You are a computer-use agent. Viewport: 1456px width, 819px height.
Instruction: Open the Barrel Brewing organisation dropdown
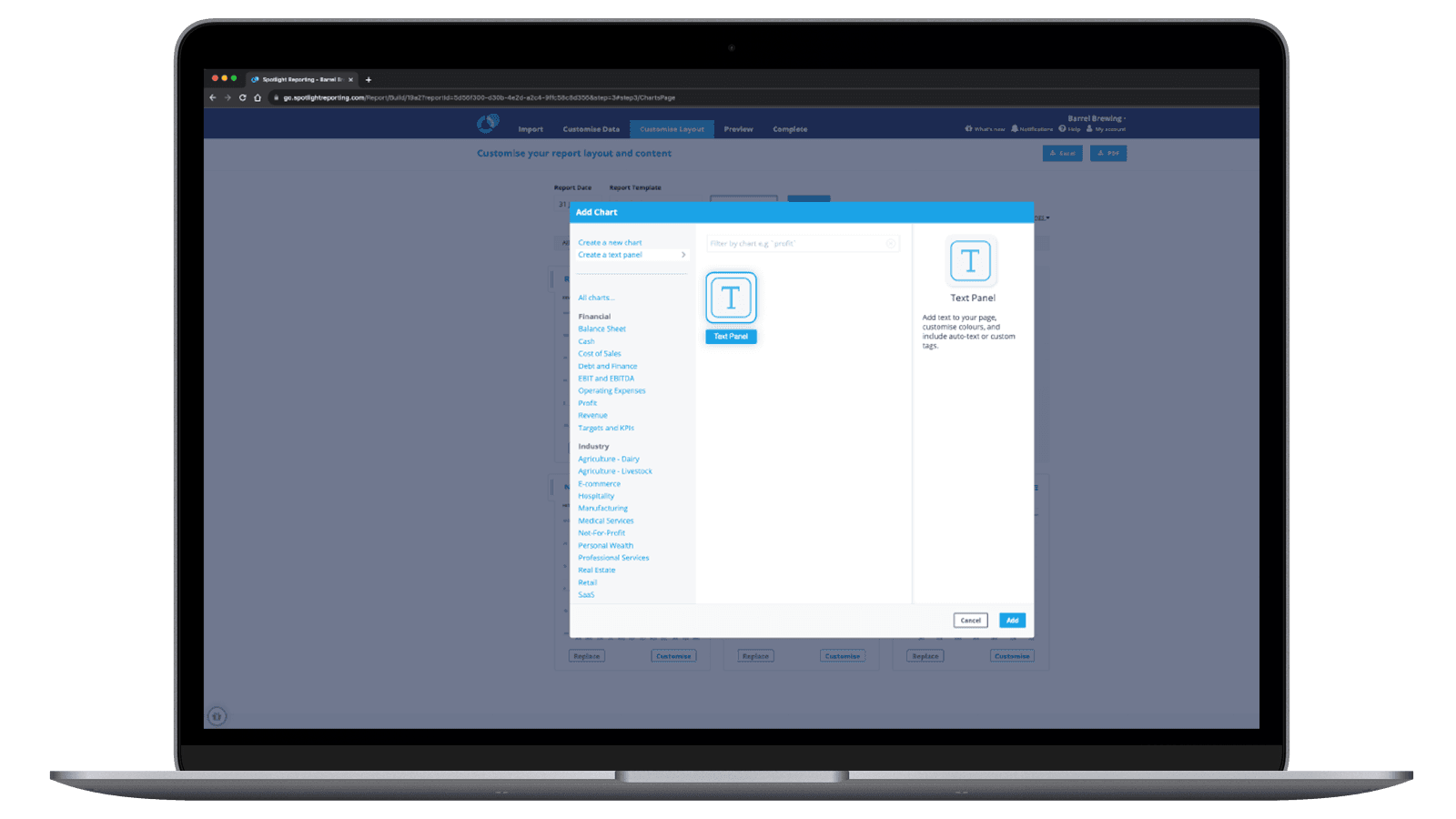(x=1097, y=118)
